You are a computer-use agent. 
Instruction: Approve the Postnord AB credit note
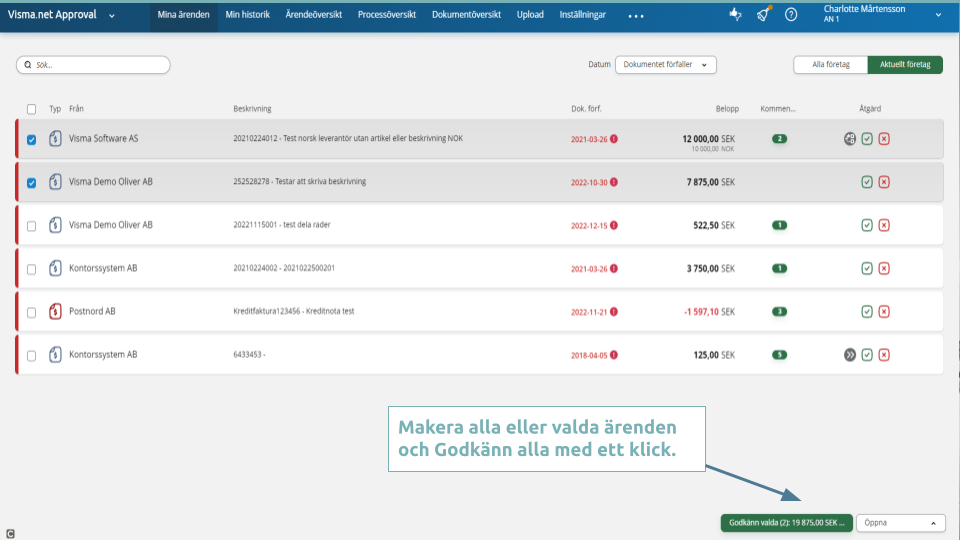[x=867, y=312]
